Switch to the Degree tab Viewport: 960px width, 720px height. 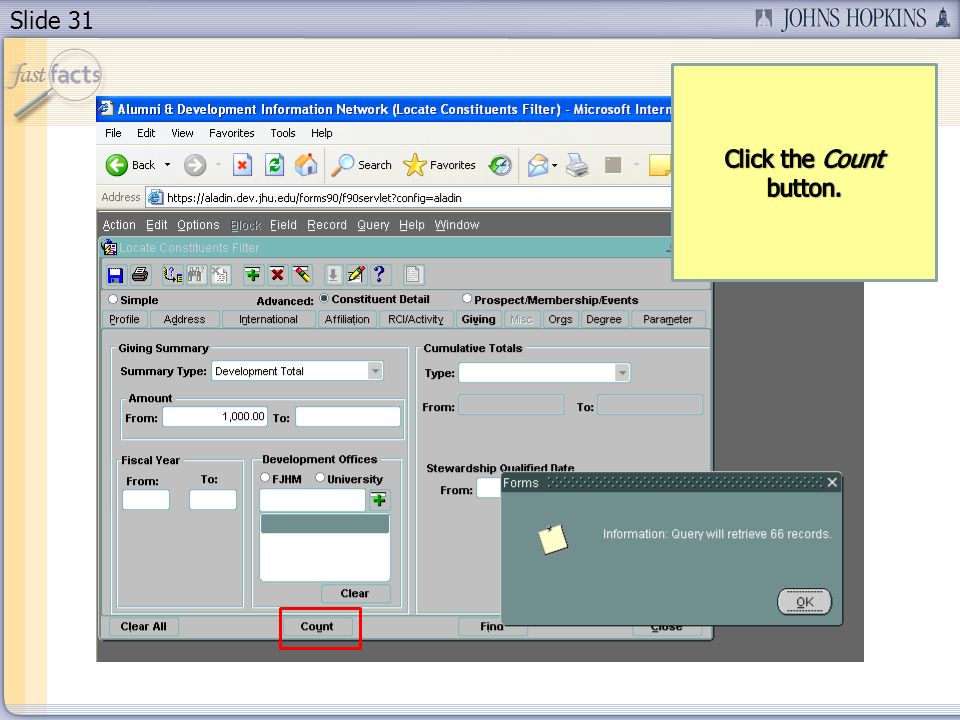(x=604, y=319)
